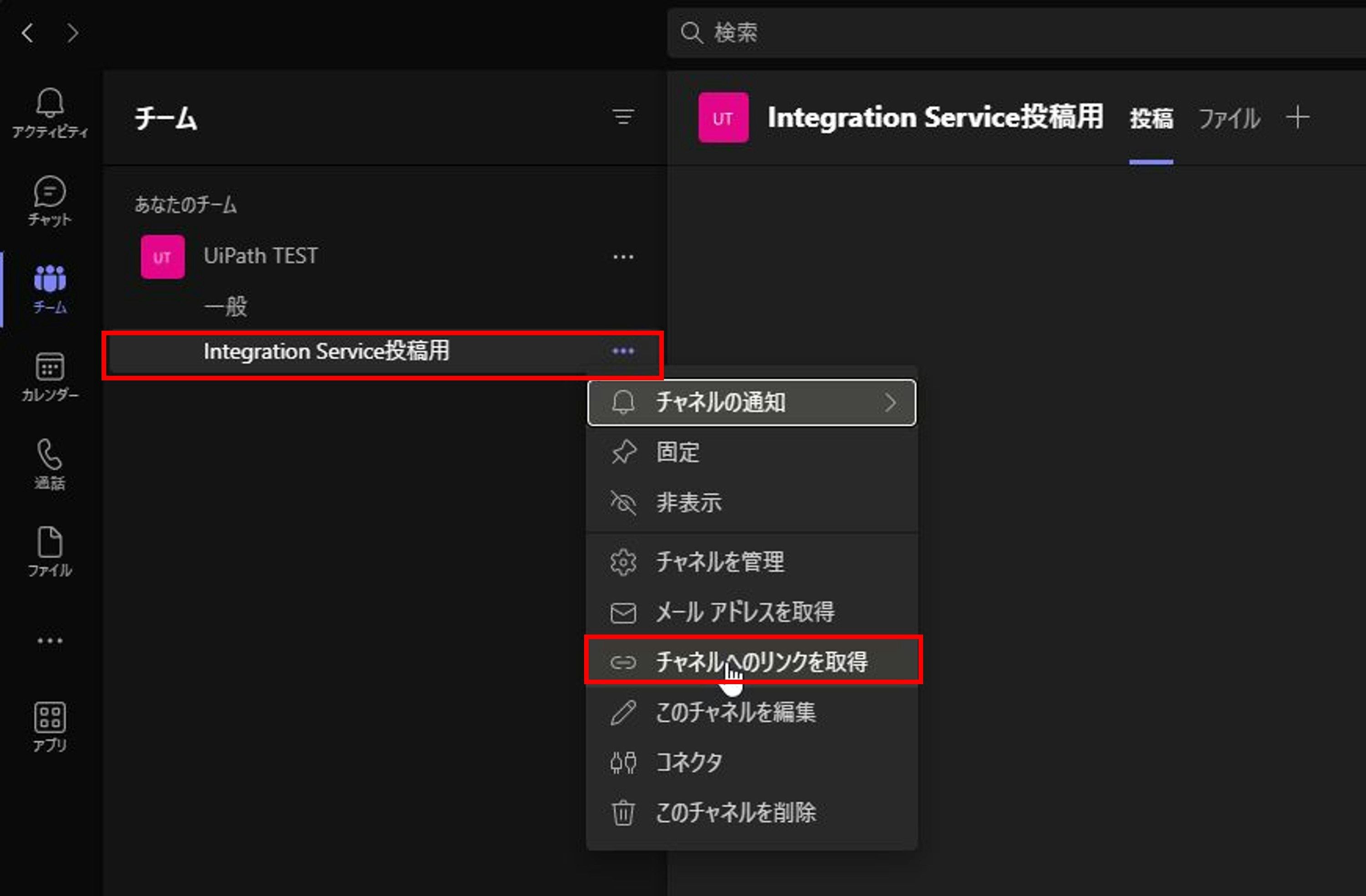Viewport: 1366px width, 896px height.
Task: Open the Chat (チャット) sidebar icon
Action: point(50,201)
